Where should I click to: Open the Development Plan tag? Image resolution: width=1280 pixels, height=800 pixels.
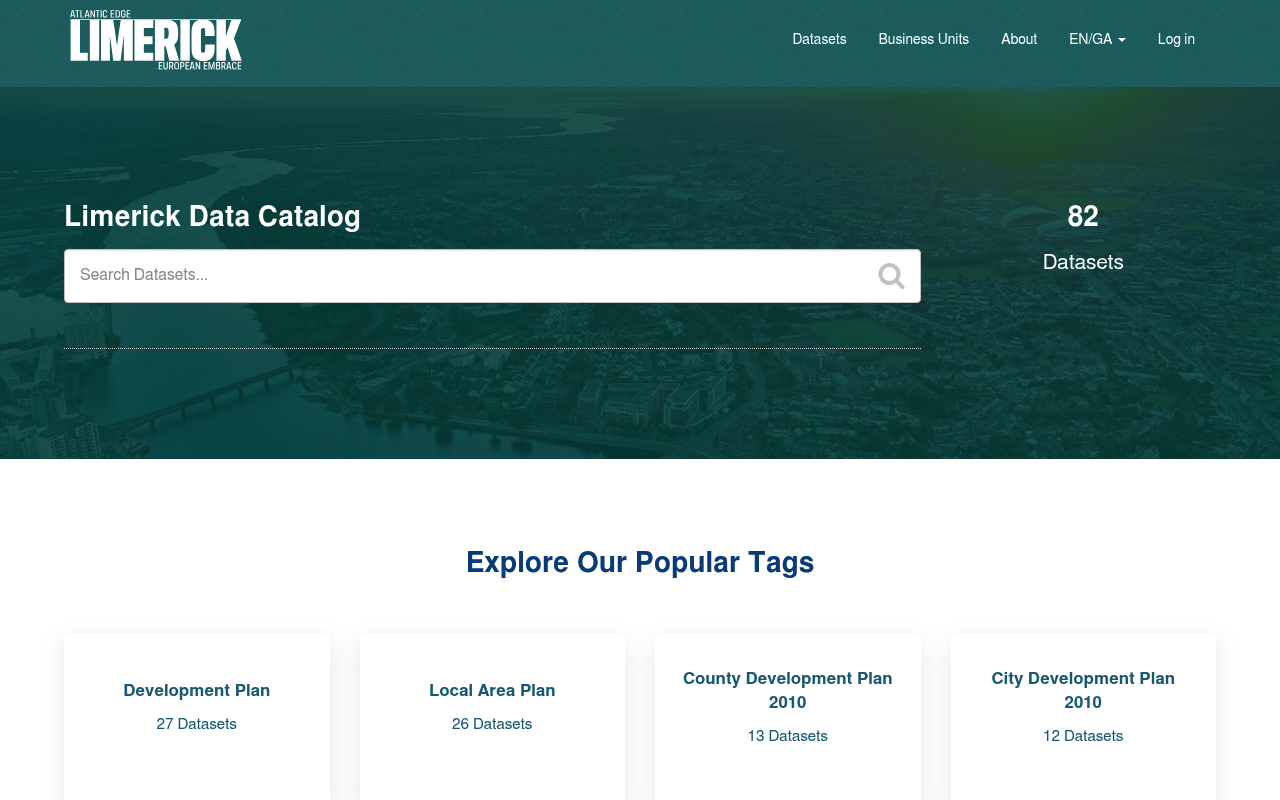197,690
